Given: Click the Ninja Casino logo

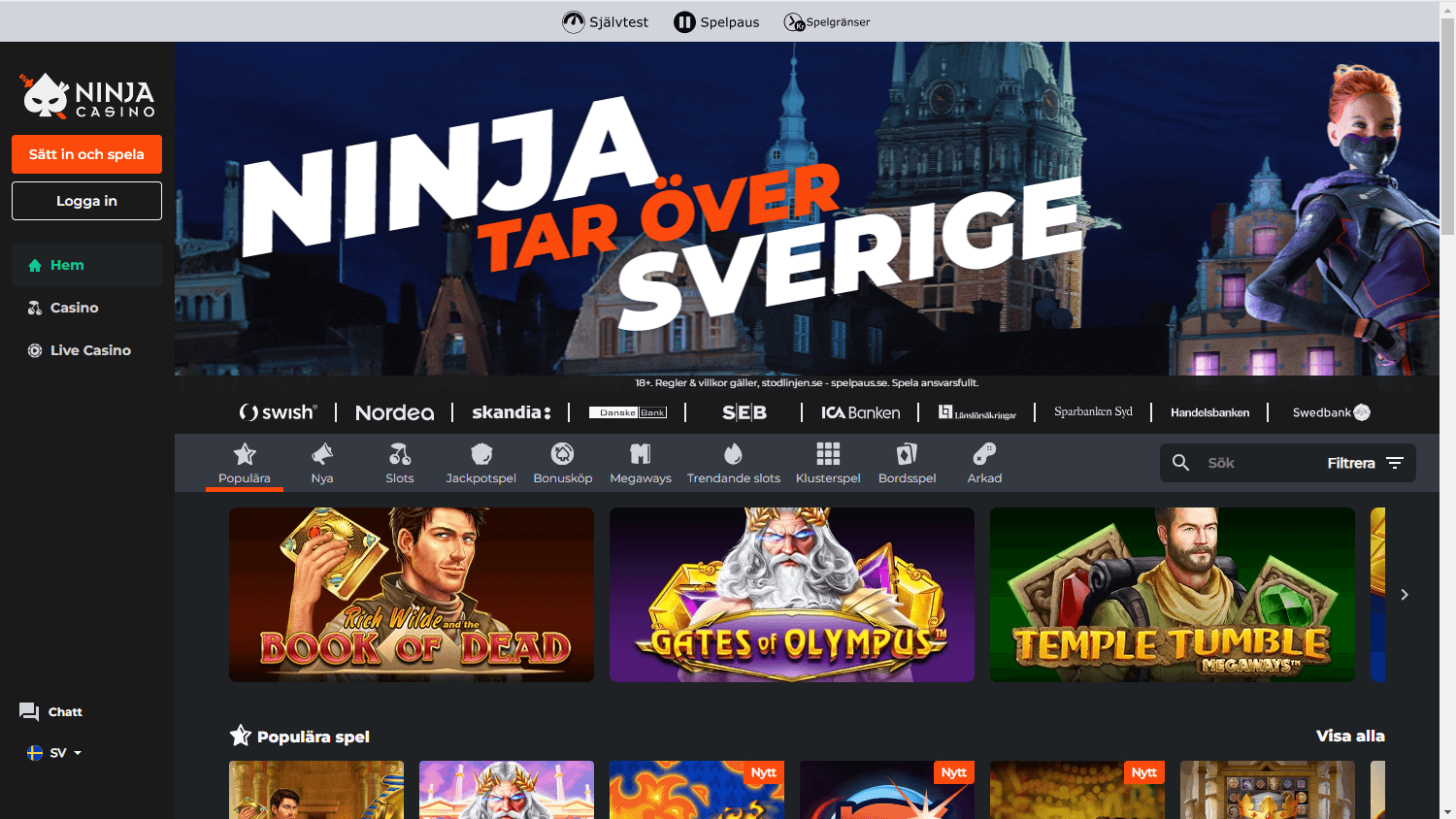Looking at the screenshot, I should pyautogui.click(x=87, y=95).
